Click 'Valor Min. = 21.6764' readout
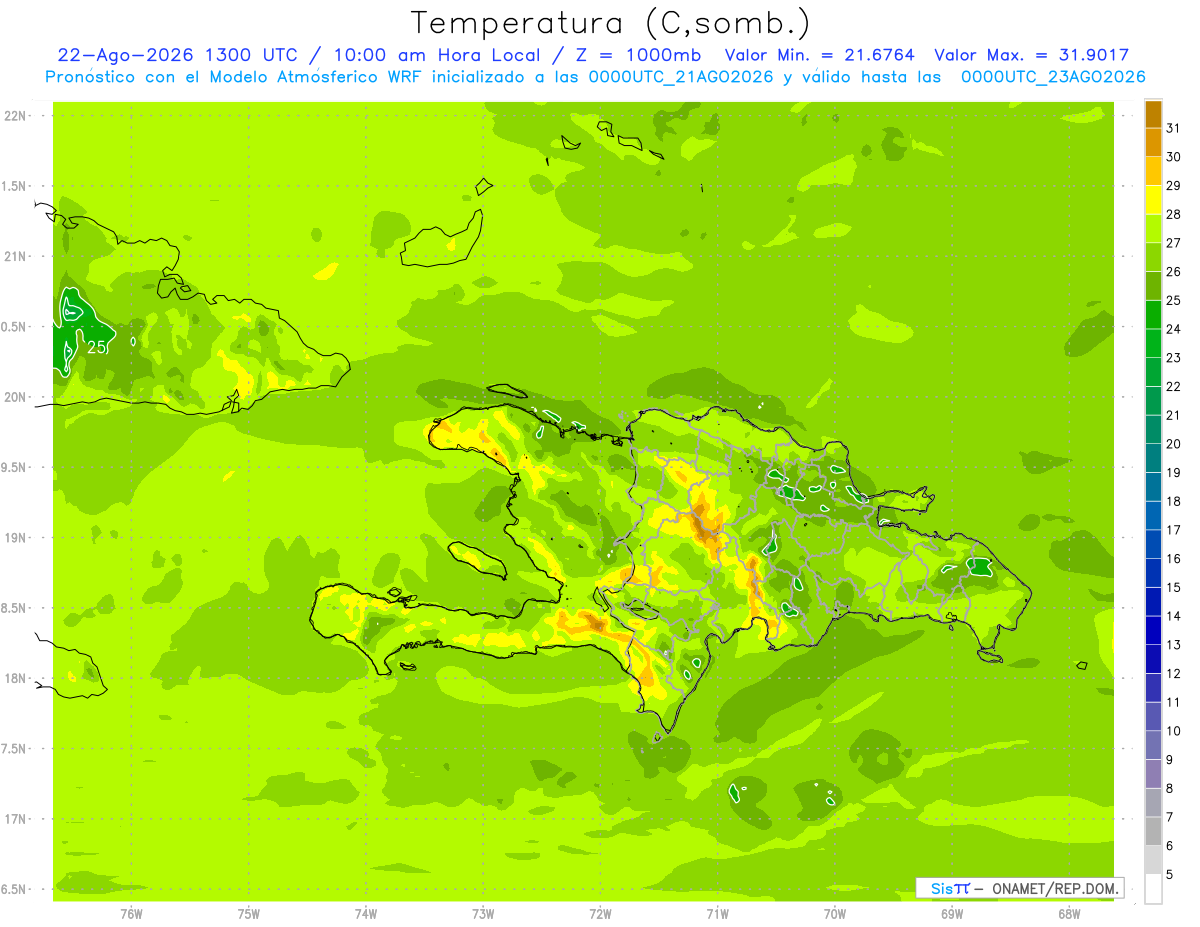This screenshot has height=927, width=1200. 819,56
